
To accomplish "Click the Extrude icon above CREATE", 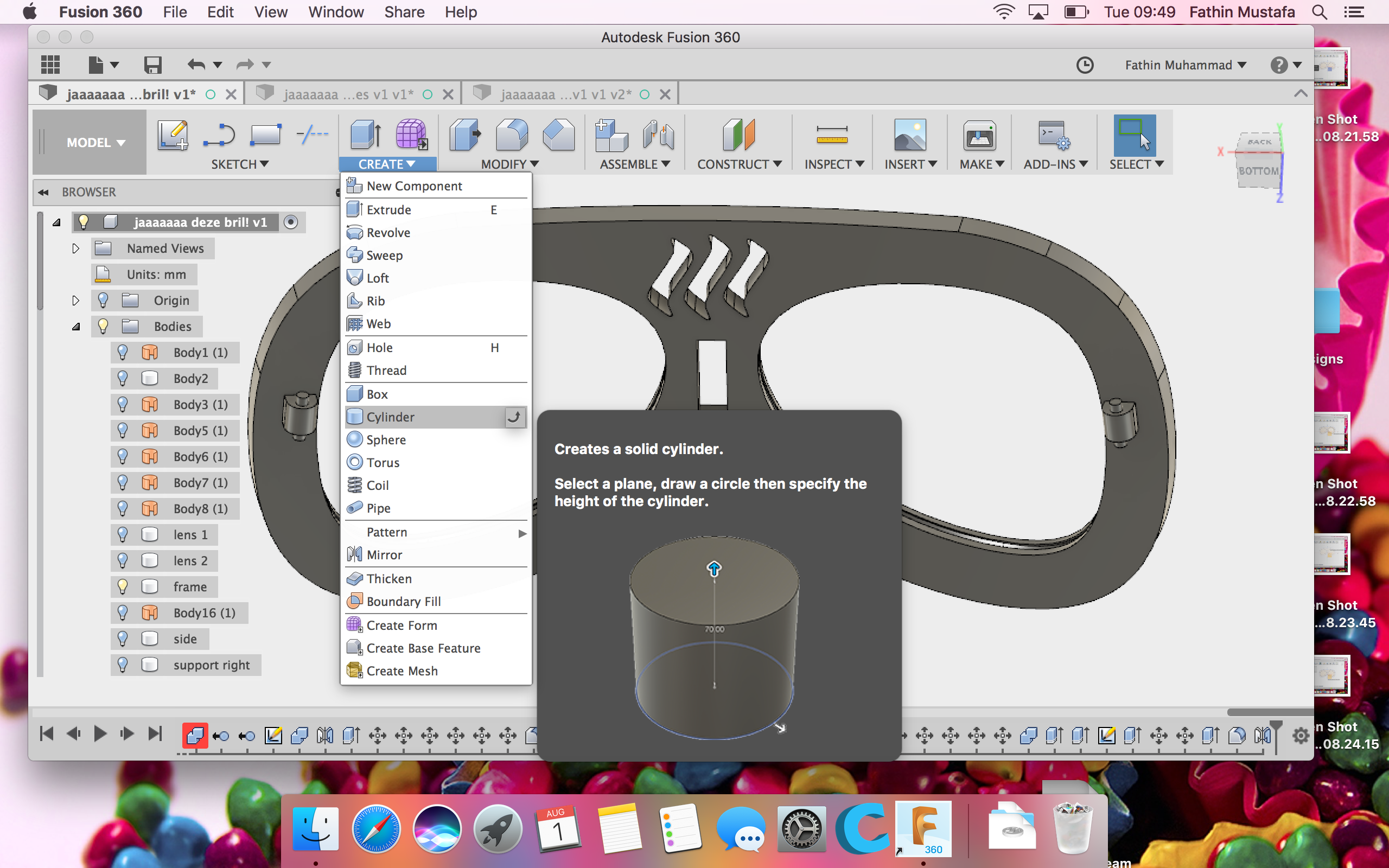I will (366, 136).
